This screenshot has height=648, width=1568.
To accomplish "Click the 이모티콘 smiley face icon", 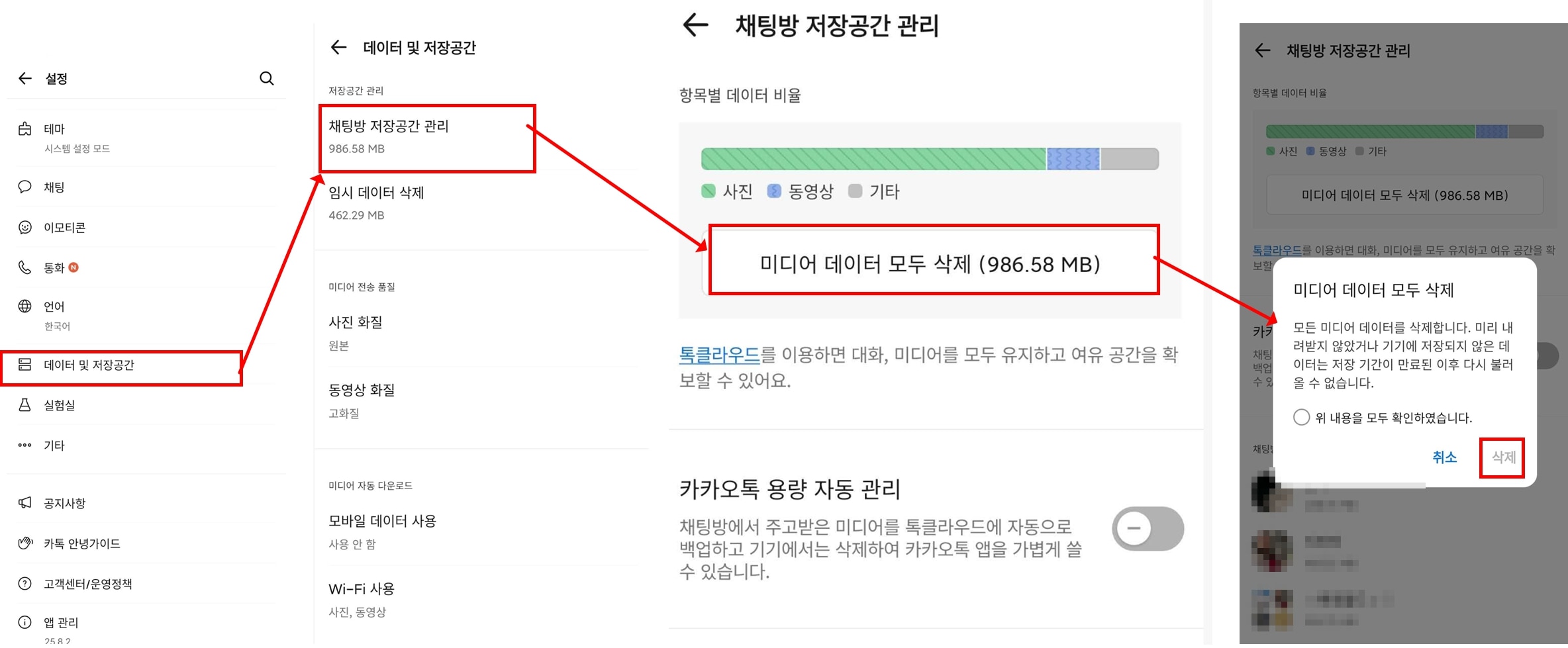I will [25, 227].
